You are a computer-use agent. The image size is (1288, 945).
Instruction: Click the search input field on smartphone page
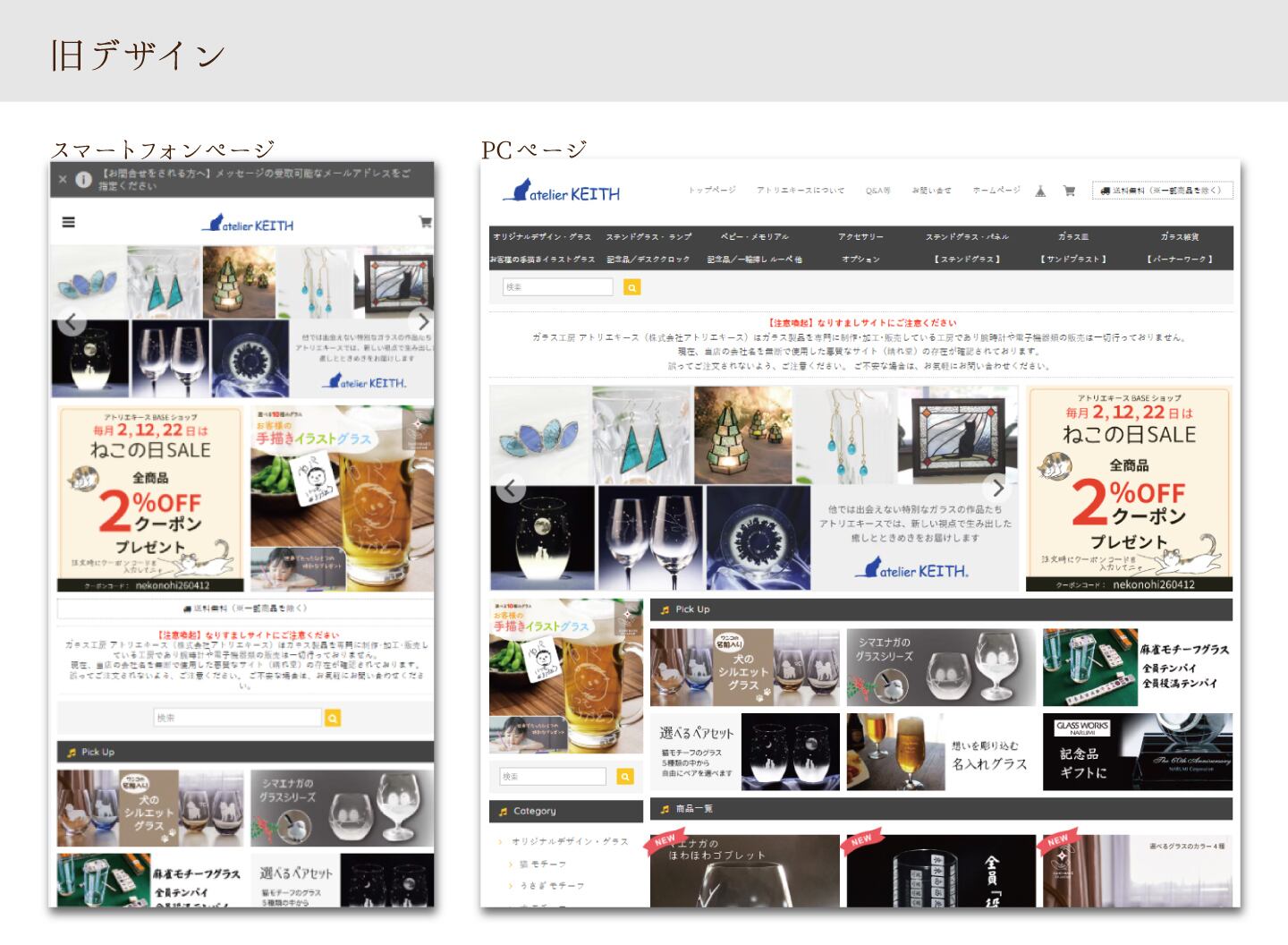237,718
